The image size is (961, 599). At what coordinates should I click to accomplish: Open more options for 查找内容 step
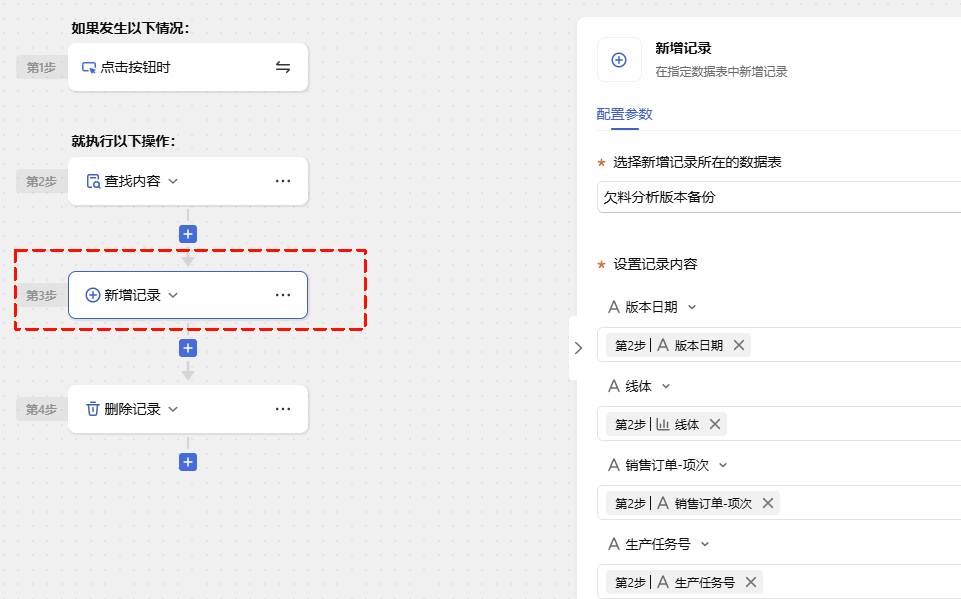pos(283,181)
